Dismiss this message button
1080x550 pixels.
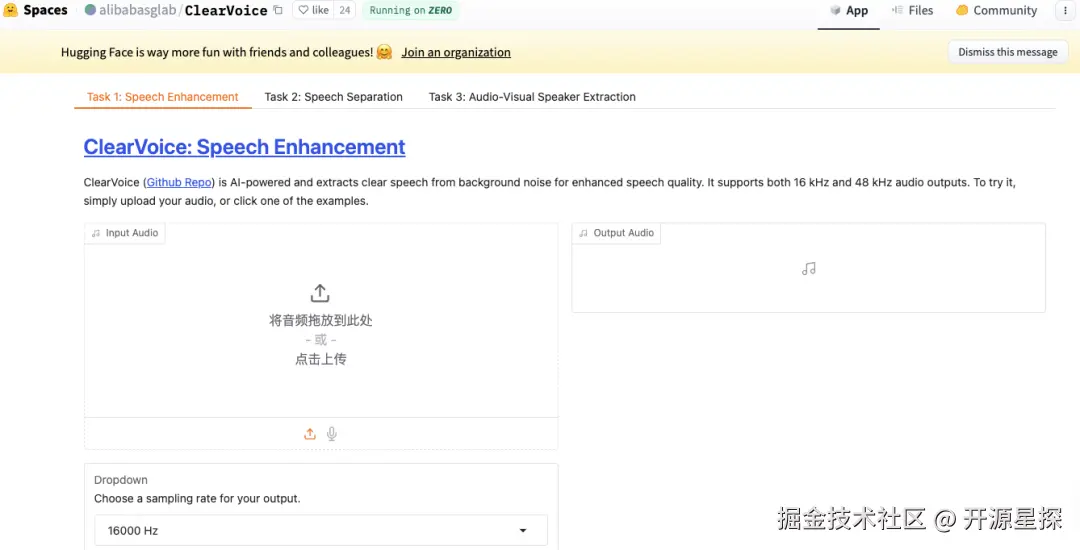(1008, 52)
